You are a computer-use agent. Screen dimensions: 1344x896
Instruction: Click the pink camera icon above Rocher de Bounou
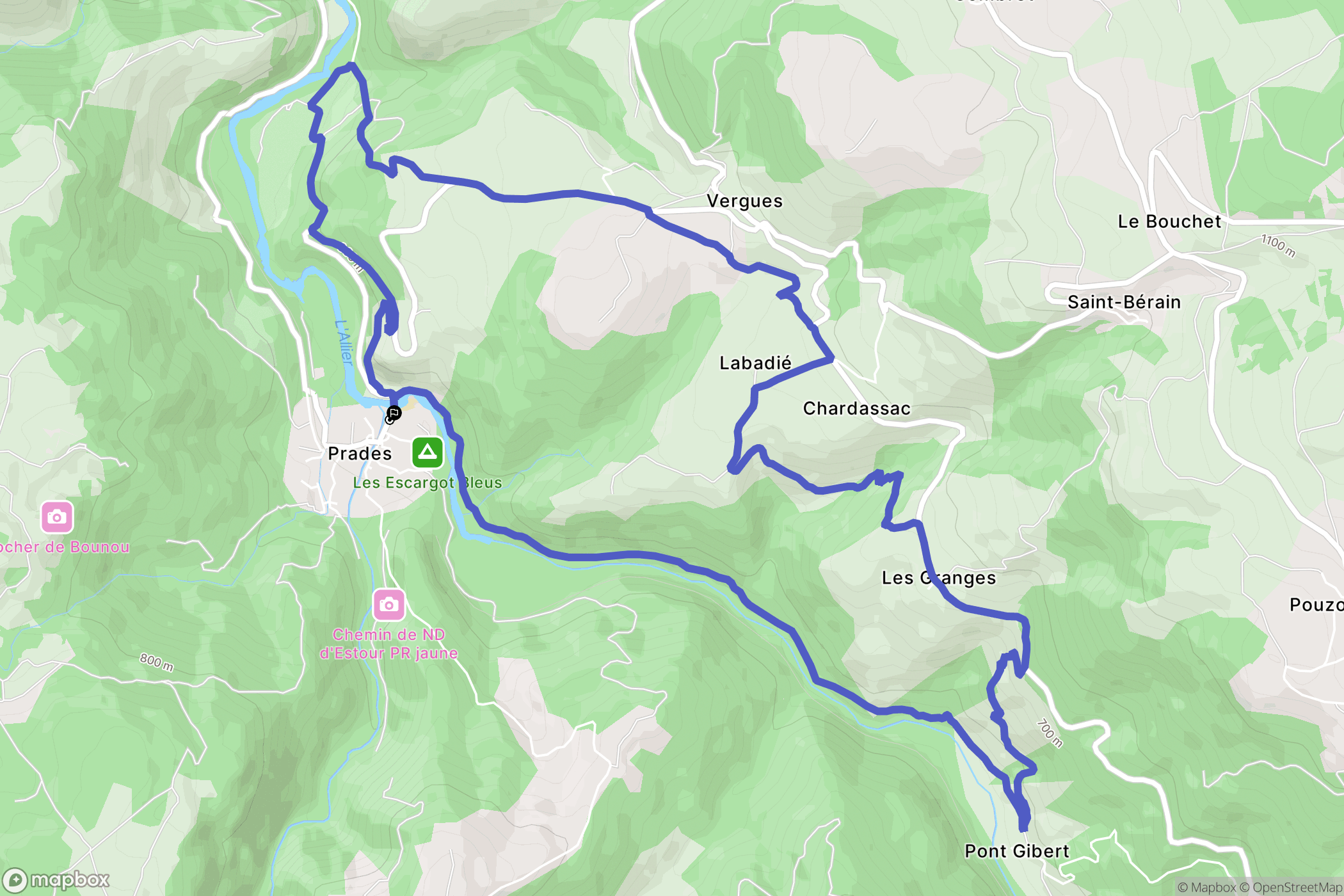tap(57, 516)
